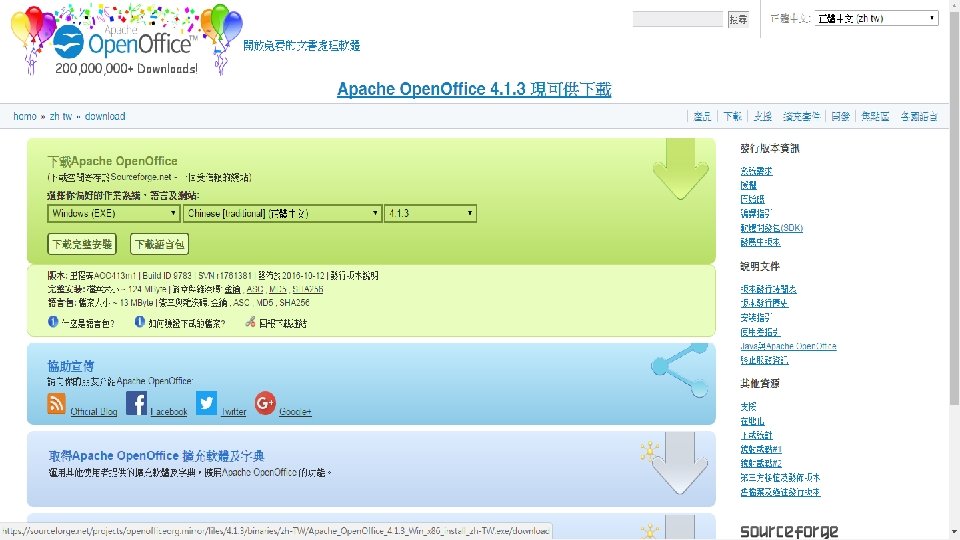
Task: Open the 4.1.3 version dropdown
Action: [430, 213]
